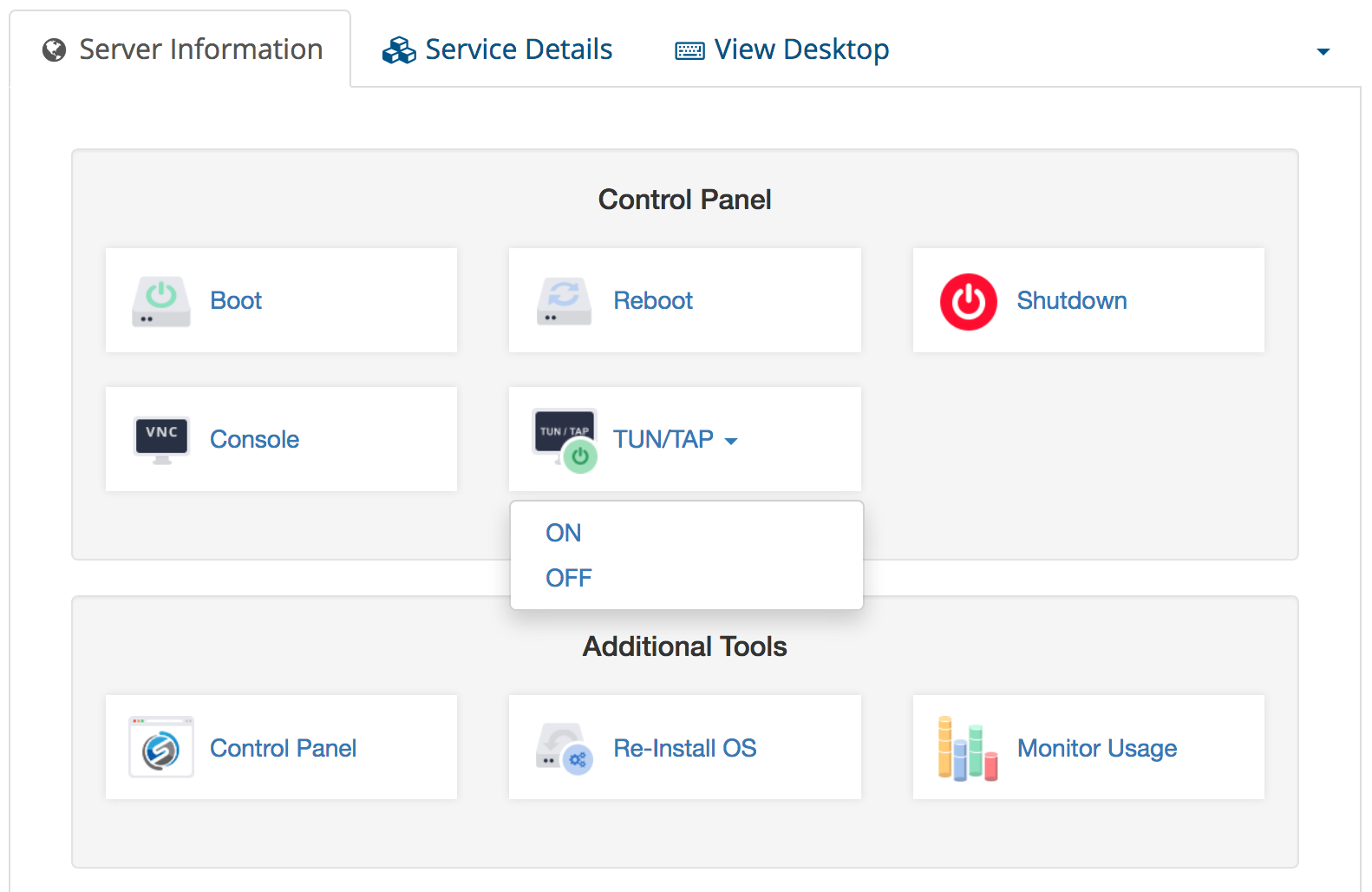Turn TUN/TAP off via OFF option
Image resolution: width=1372 pixels, height=892 pixels.
click(x=569, y=578)
